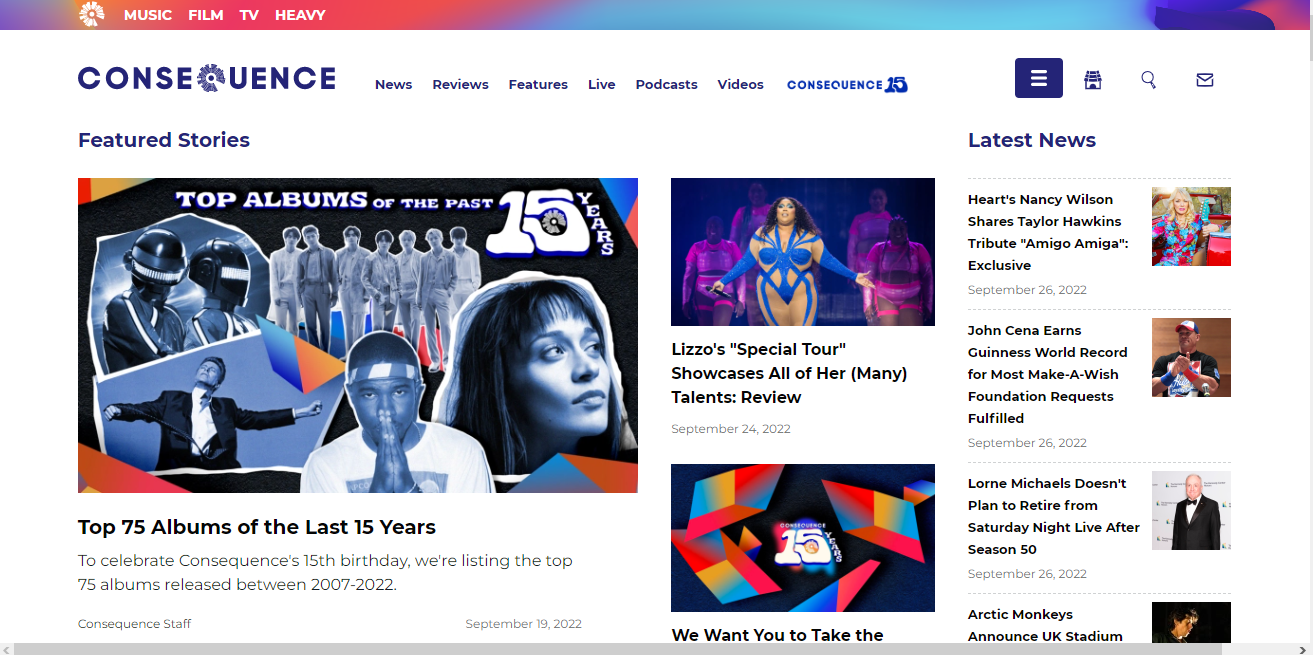Image resolution: width=1313 pixels, height=655 pixels.
Task: Click the search magnifier icon
Action: click(1149, 80)
